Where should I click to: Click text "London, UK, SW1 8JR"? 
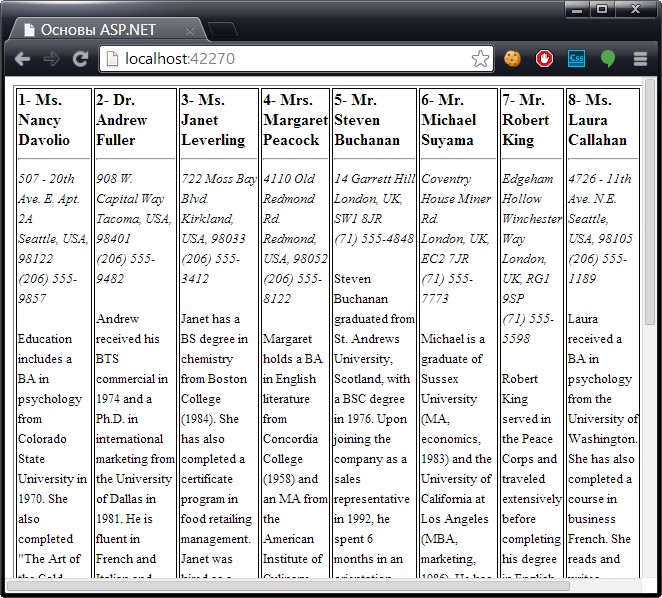[x=368, y=209]
